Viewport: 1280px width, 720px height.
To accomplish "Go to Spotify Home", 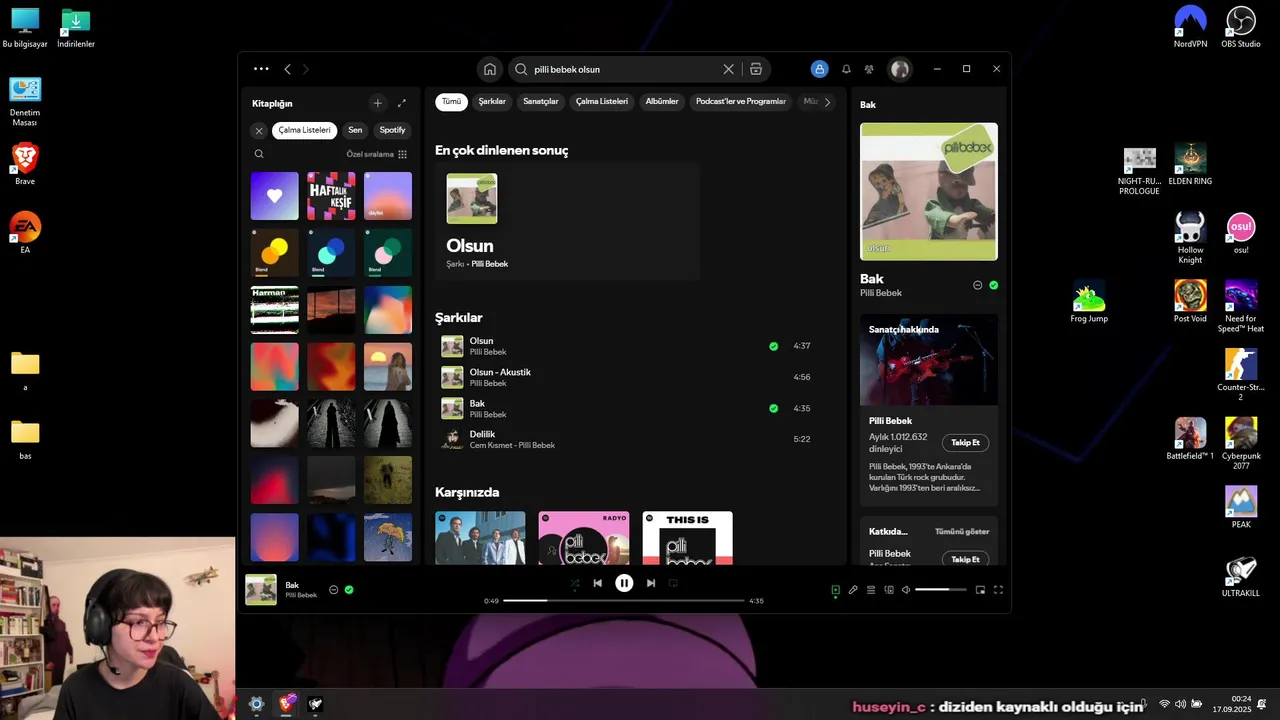I will tap(490, 69).
